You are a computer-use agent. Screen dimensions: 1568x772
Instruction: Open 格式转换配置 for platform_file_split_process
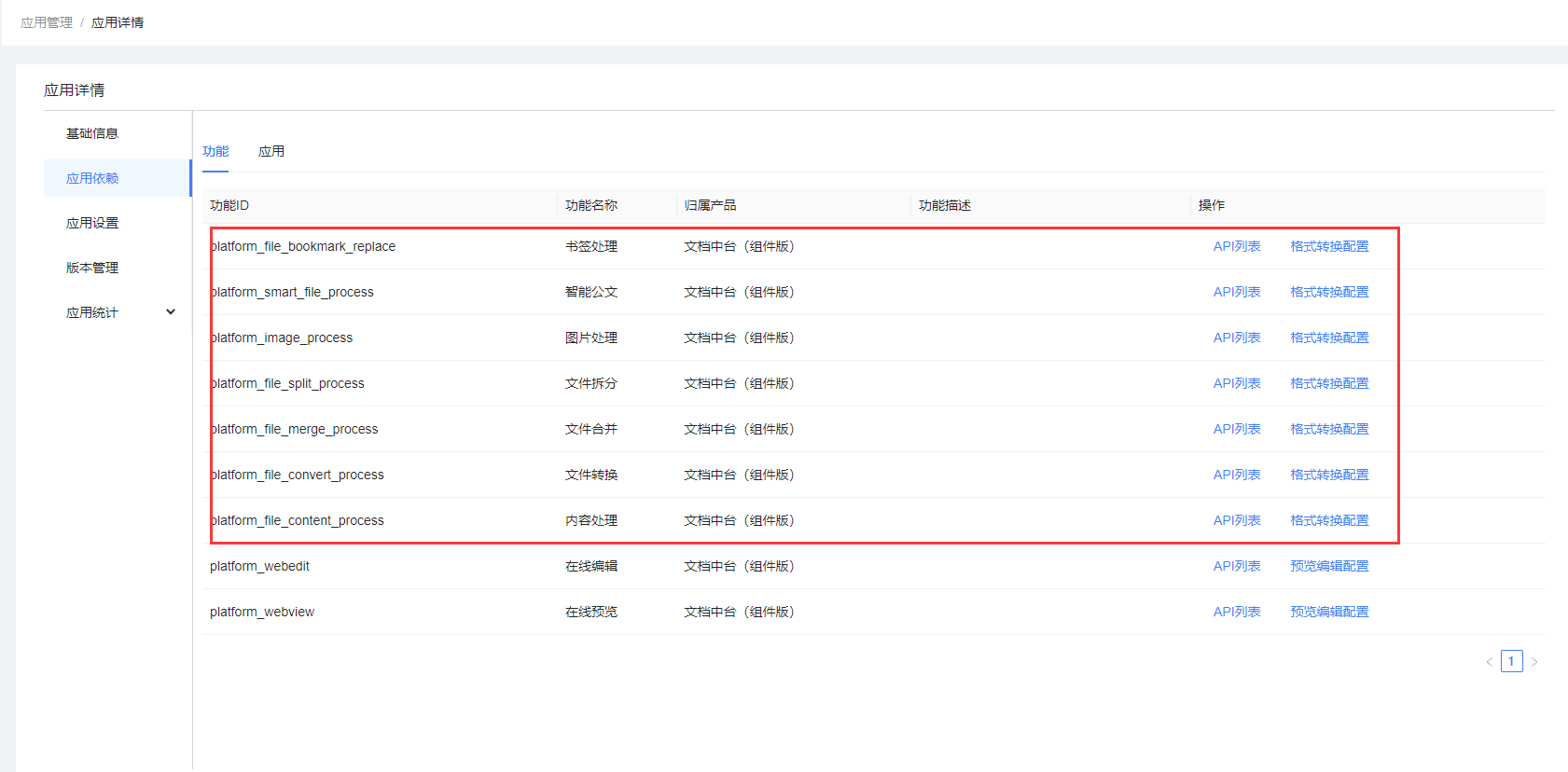click(x=1329, y=383)
